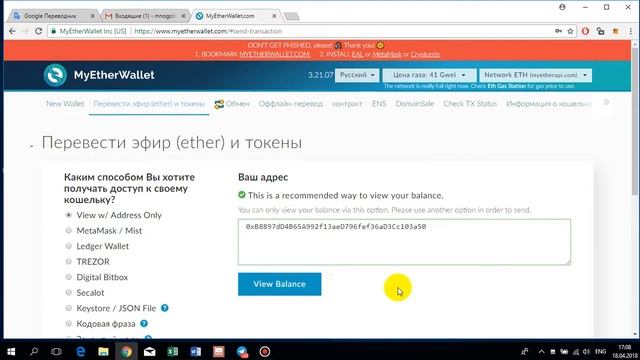
Task: Open Task View in the taskbar
Action: pos(56,351)
